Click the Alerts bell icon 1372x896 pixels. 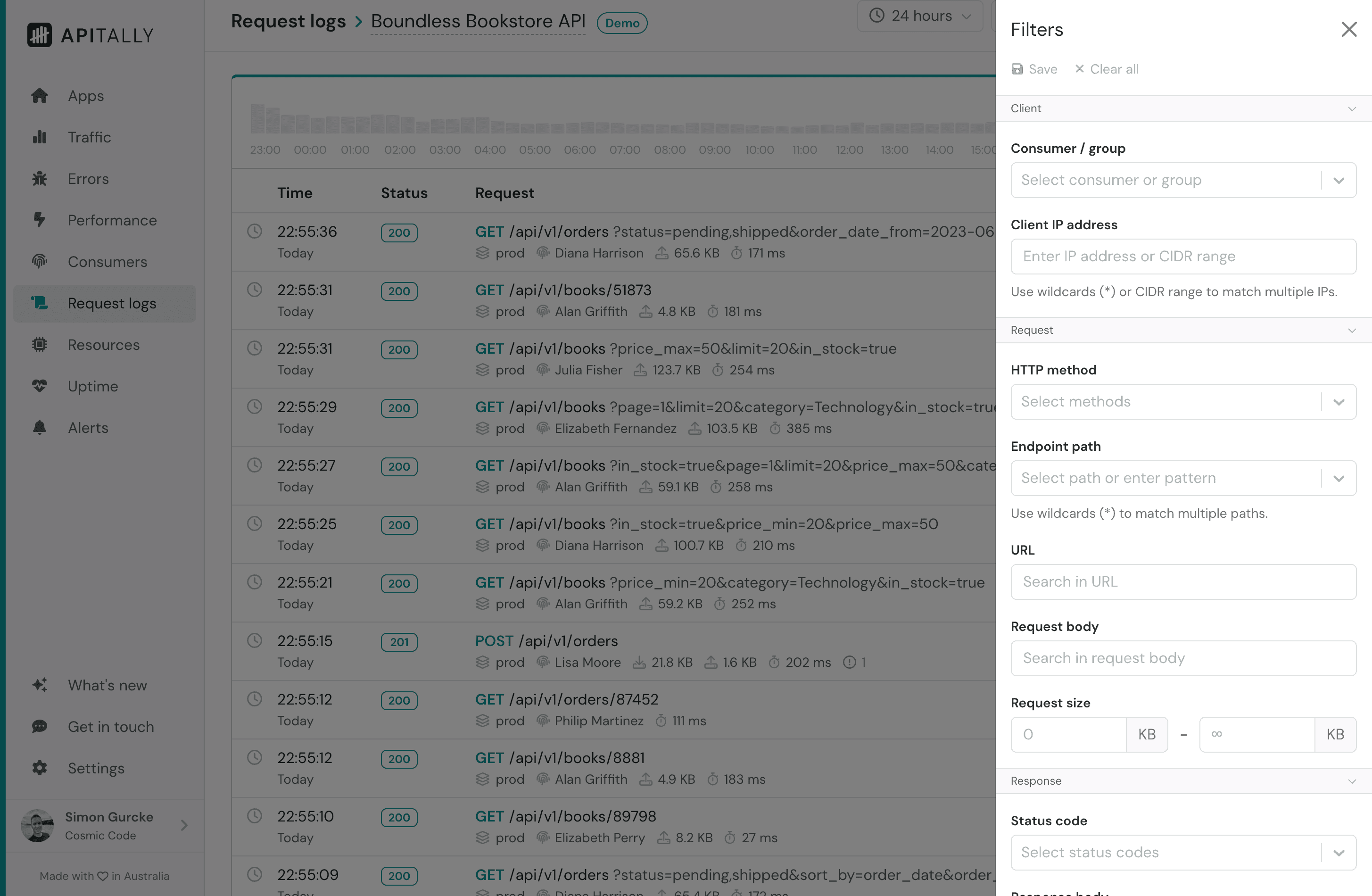(39, 428)
